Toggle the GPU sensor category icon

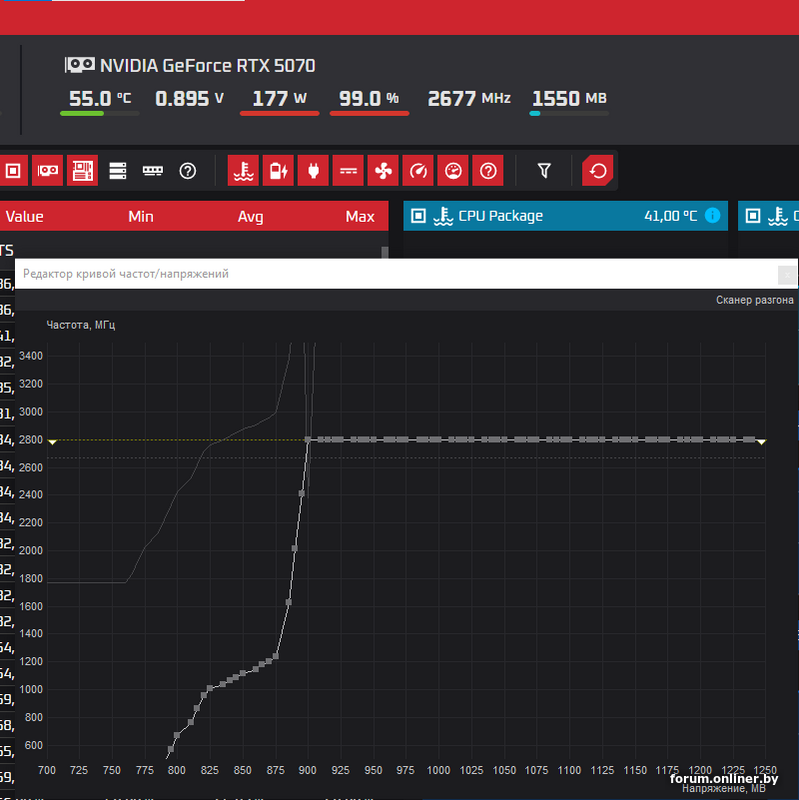[x=47, y=171]
